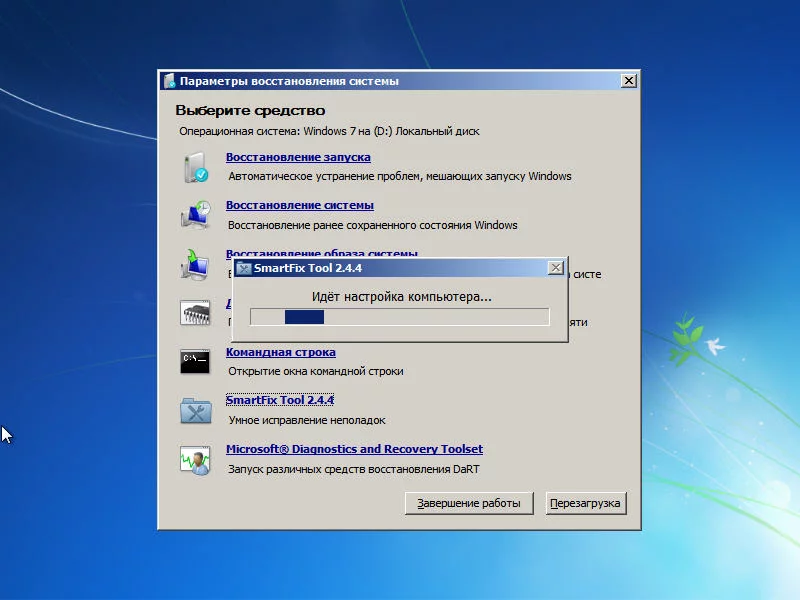Click the DaRT diagnostics person icon
The width and height of the screenshot is (800, 600).
pos(195,460)
